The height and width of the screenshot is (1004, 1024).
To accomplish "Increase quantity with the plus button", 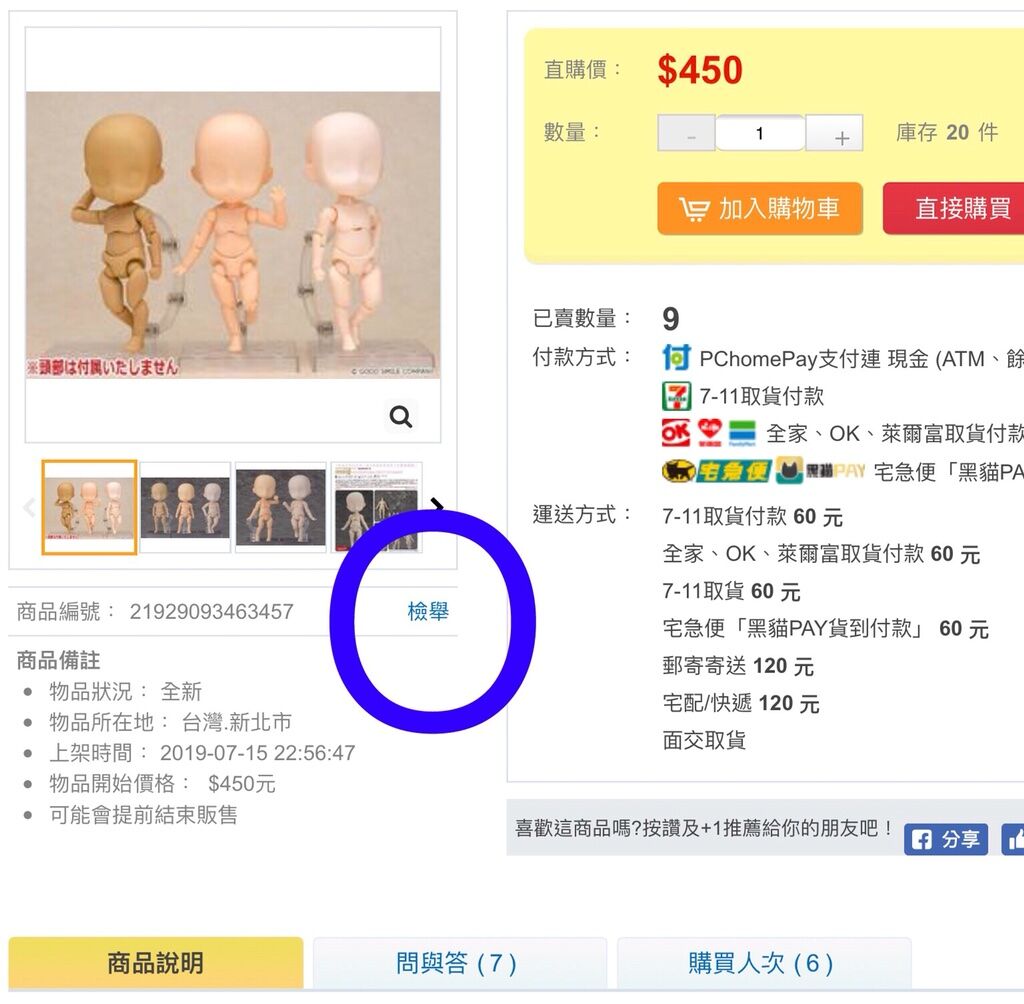I will (x=835, y=133).
